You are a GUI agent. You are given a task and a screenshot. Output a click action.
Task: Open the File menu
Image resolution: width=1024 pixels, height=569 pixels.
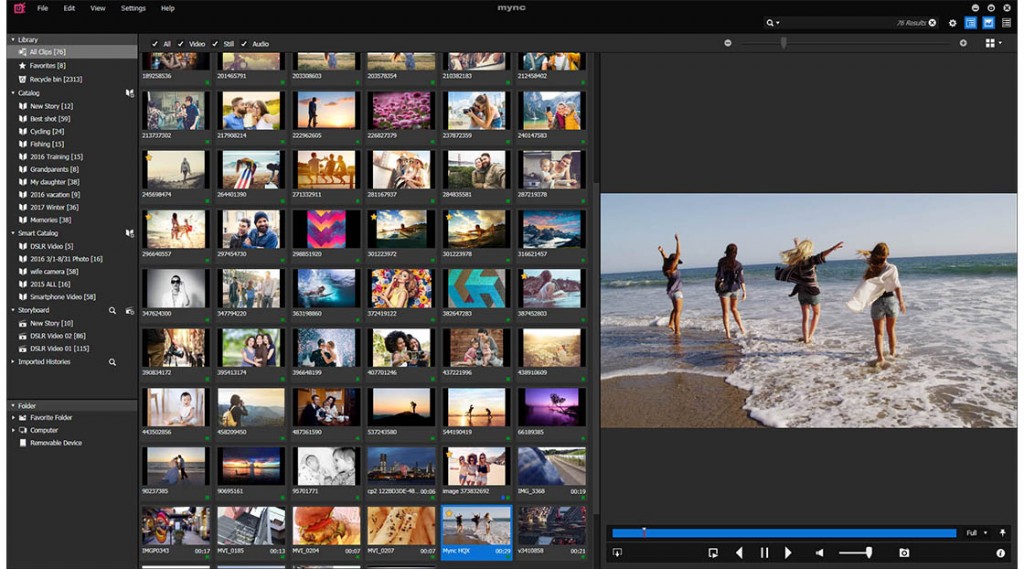tap(42, 8)
